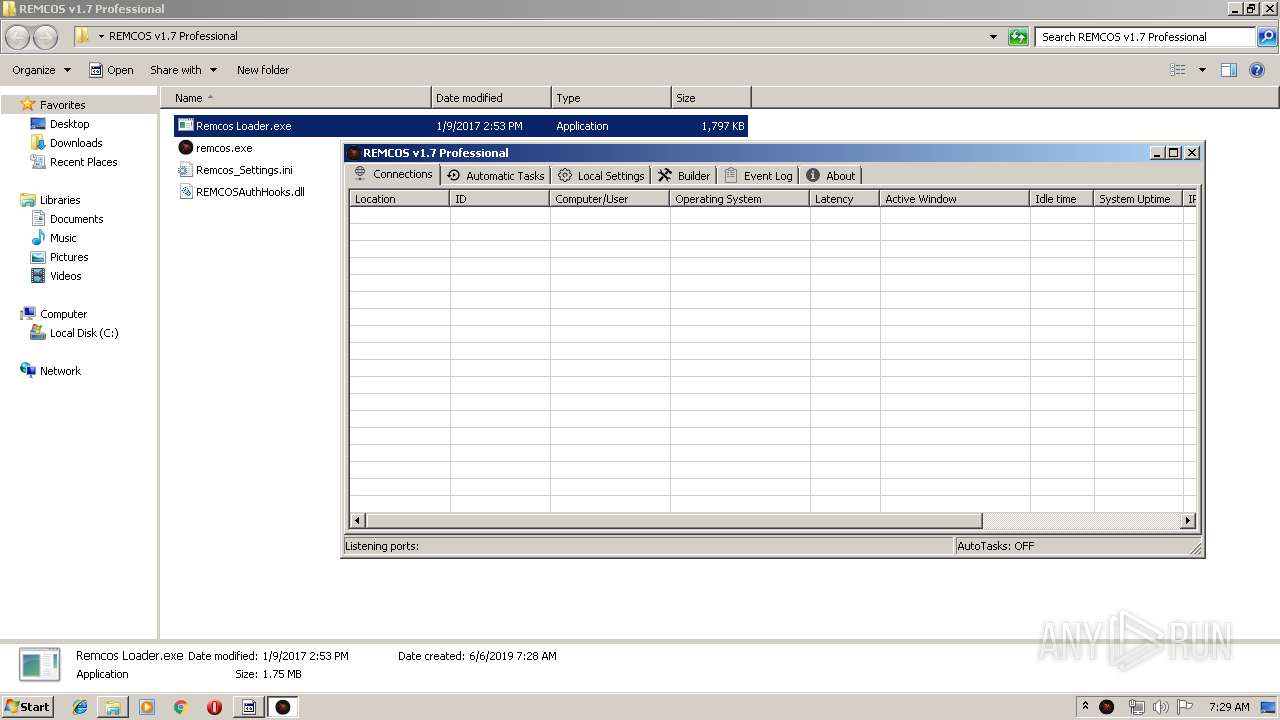
Task: Click the refresh button beside address bar
Action: tap(1018, 37)
